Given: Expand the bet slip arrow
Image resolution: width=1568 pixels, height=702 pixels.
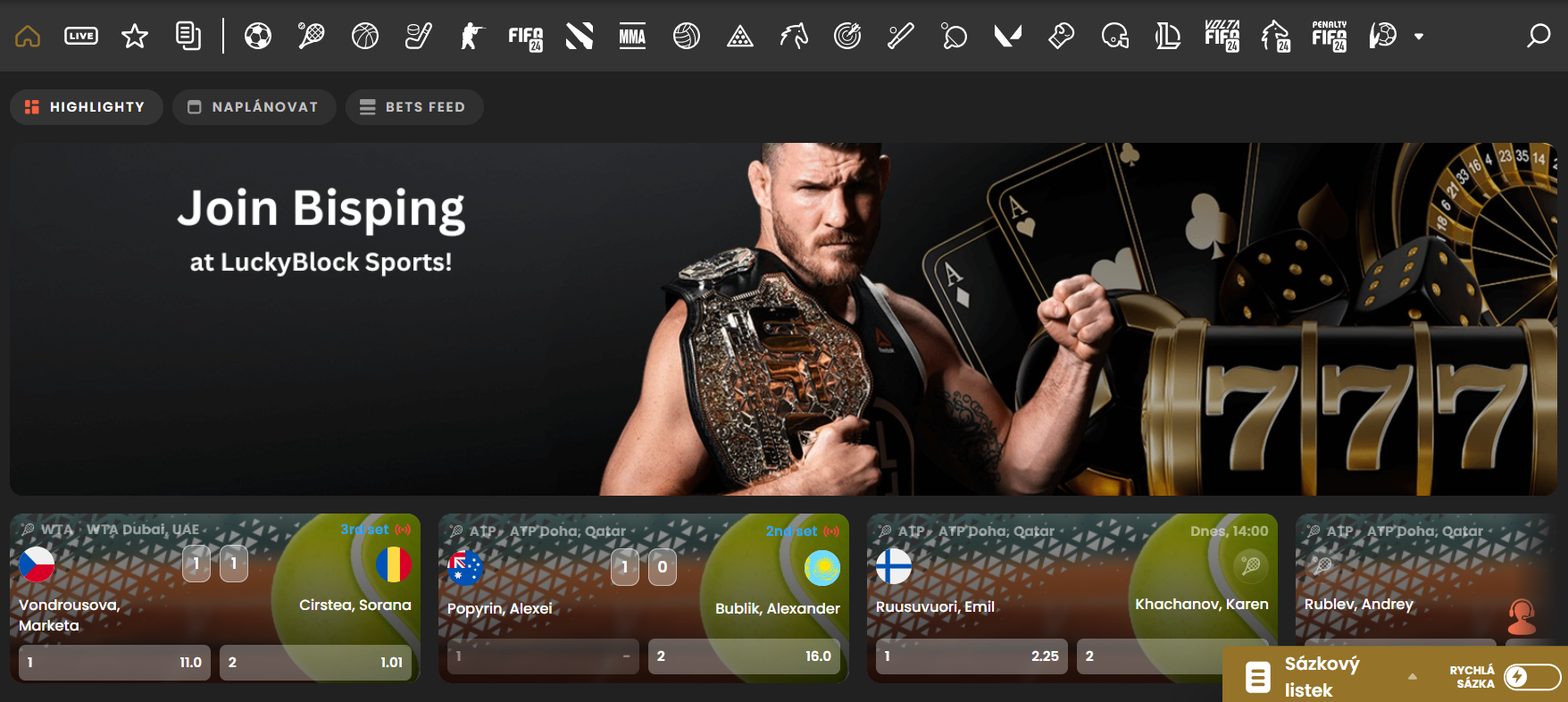Looking at the screenshot, I should pos(1413,677).
